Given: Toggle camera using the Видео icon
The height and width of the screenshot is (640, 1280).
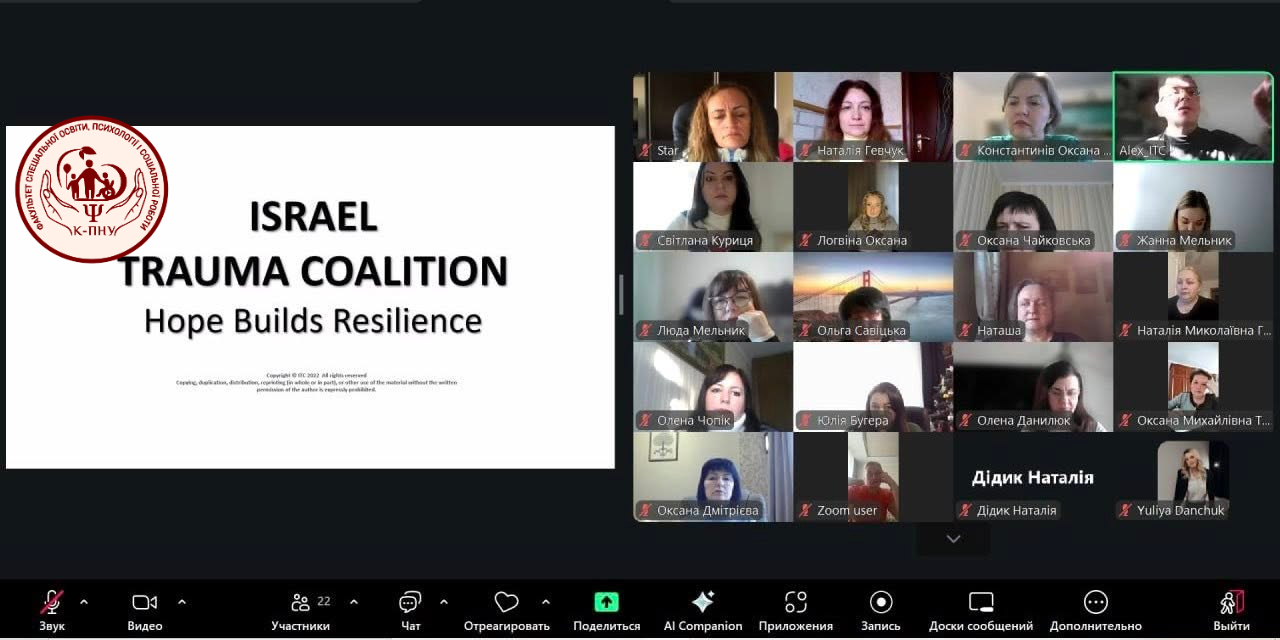Looking at the screenshot, I should pos(145,602).
